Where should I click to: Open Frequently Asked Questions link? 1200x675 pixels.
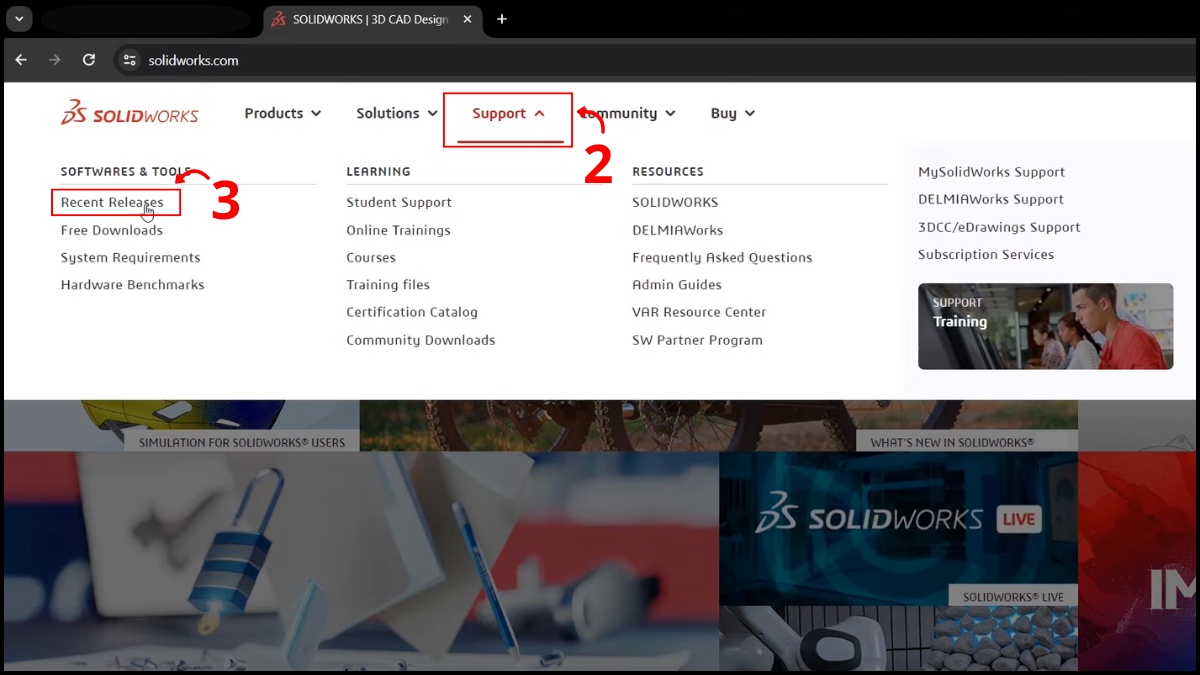[722, 257]
